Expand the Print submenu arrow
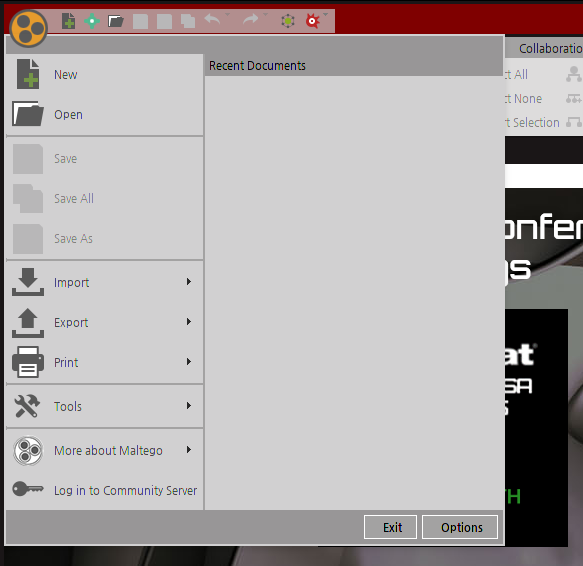The image size is (583, 566). [x=189, y=361]
